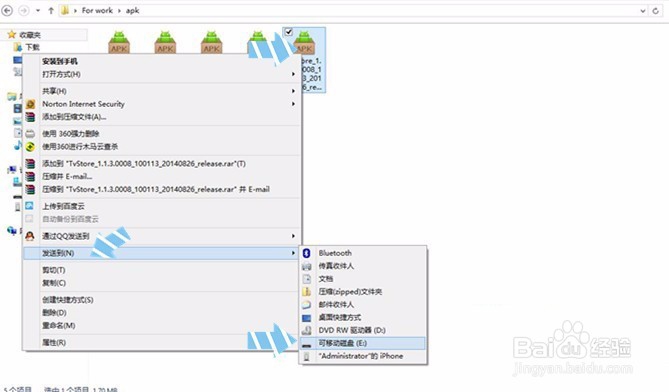Screen dimensions: 669x392
Task: Choose 使用 360强力删除
Action: 162,134
